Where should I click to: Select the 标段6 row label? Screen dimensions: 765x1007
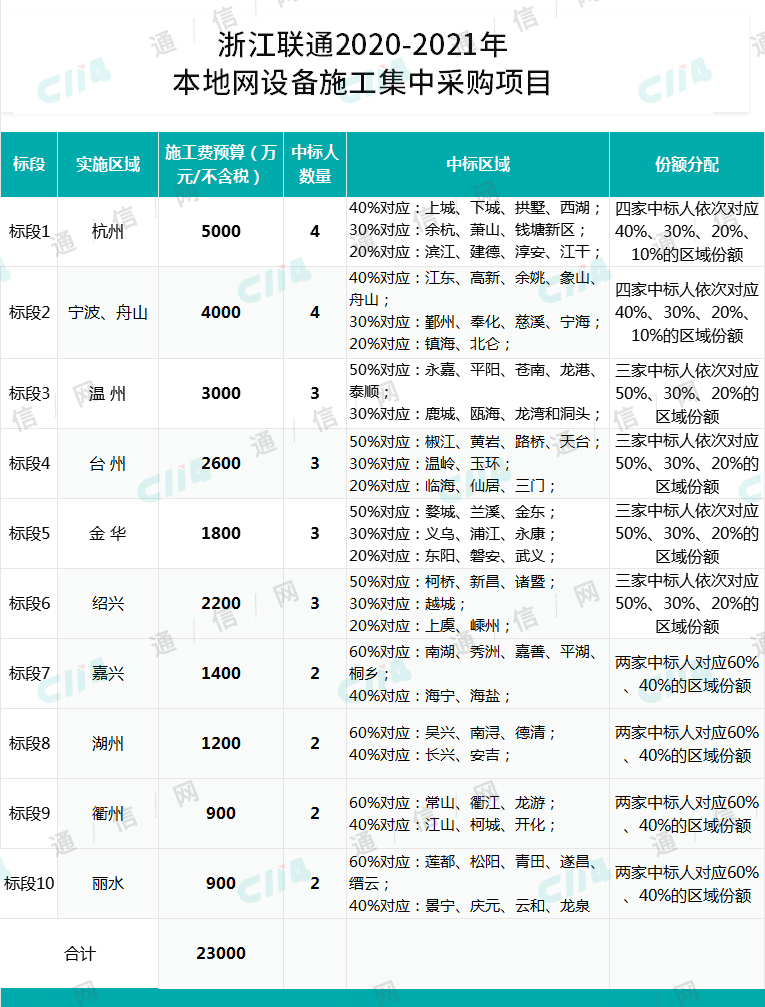pyautogui.click(x=29, y=603)
